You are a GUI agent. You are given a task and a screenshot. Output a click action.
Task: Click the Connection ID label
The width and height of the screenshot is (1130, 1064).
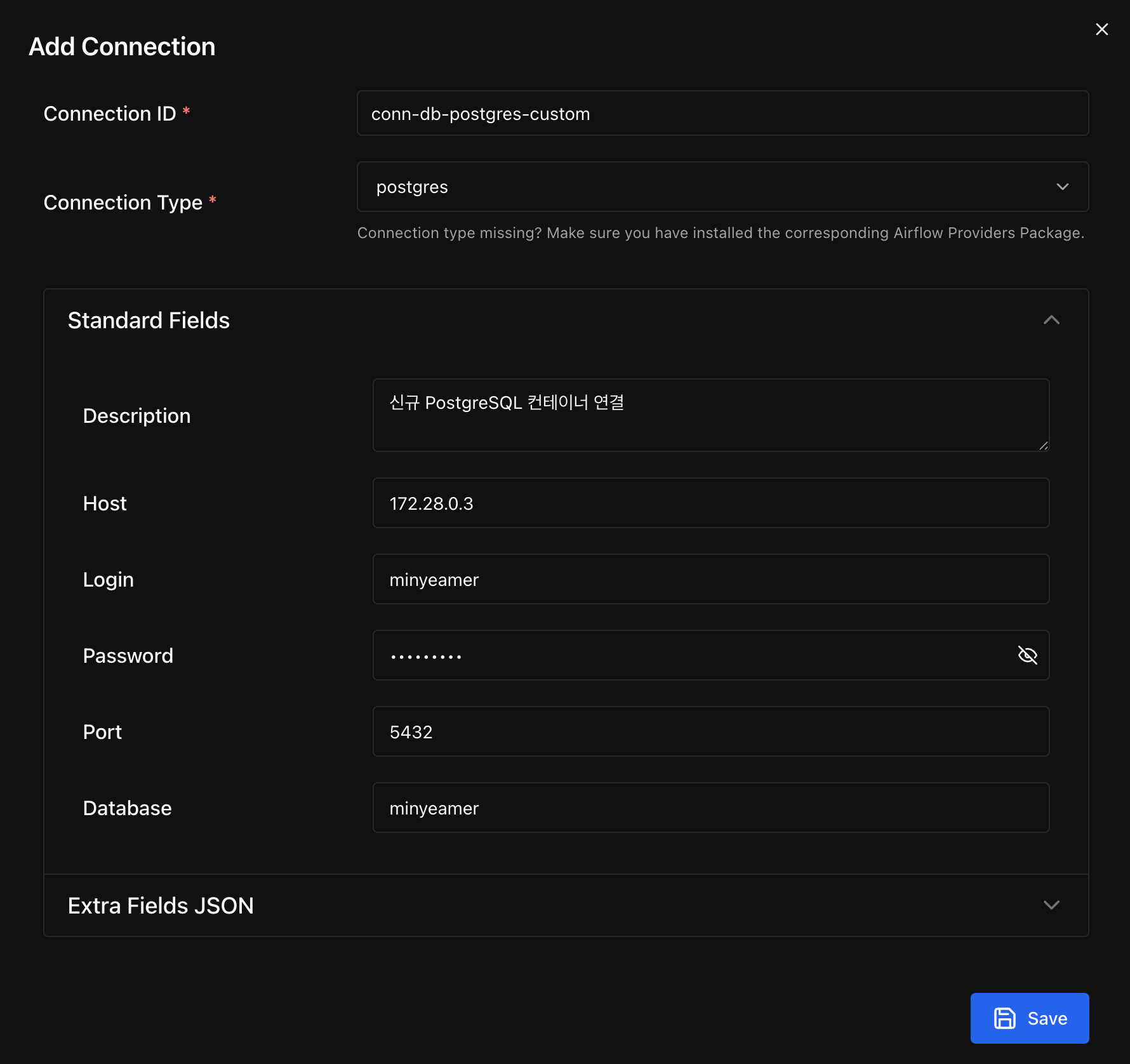110,114
